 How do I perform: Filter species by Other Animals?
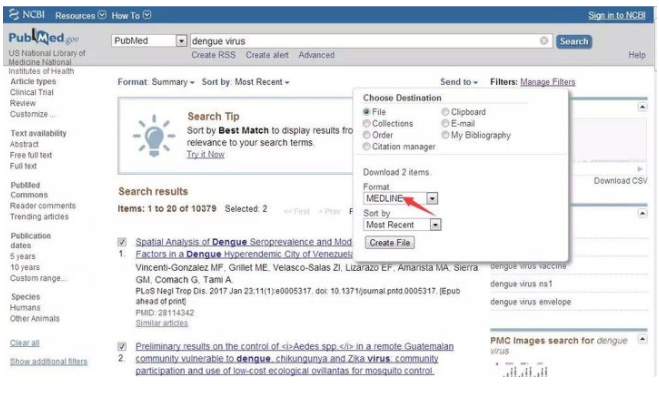click(35, 319)
